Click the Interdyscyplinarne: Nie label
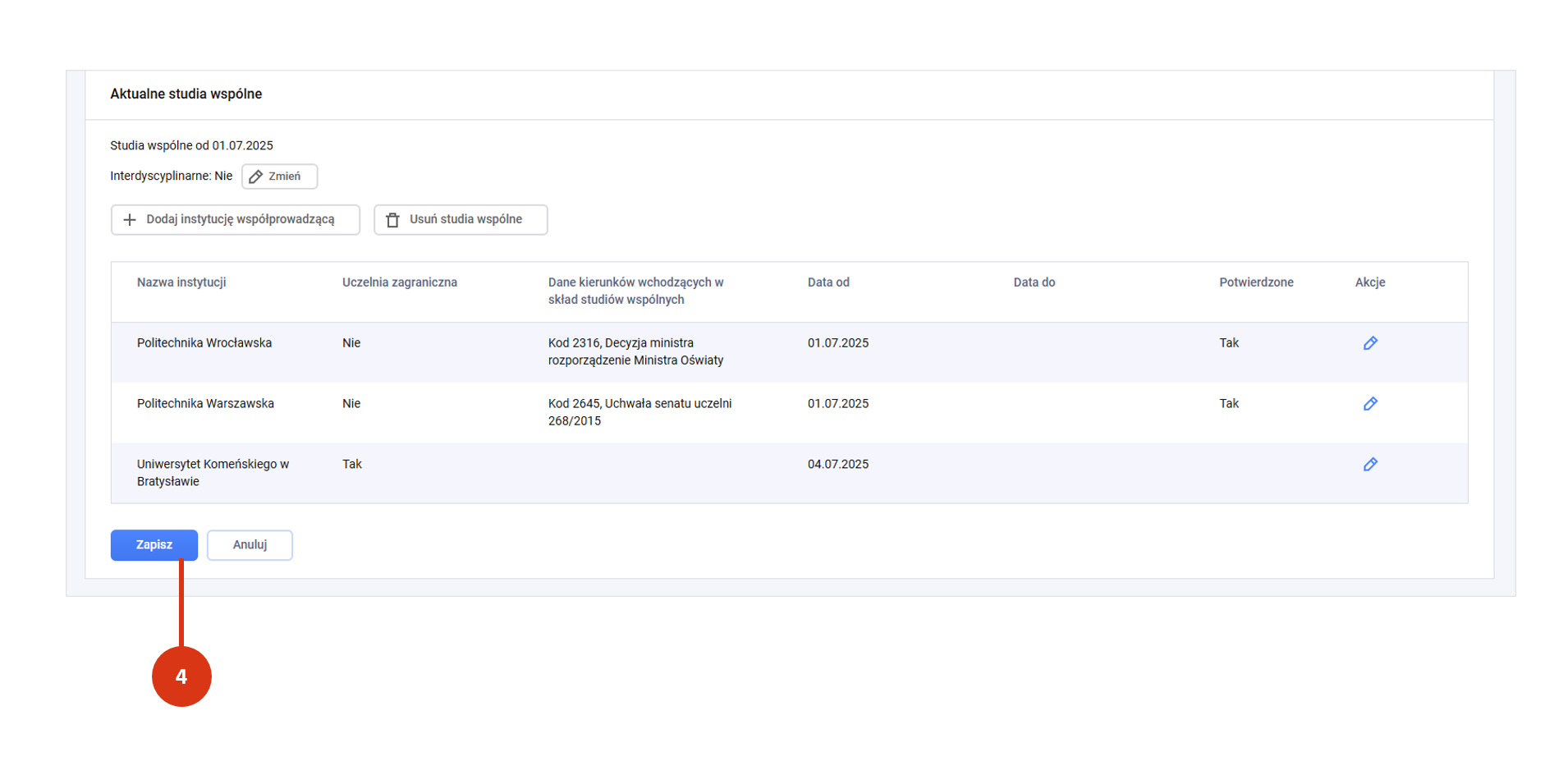The image size is (1568, 775). coord(172,177)
